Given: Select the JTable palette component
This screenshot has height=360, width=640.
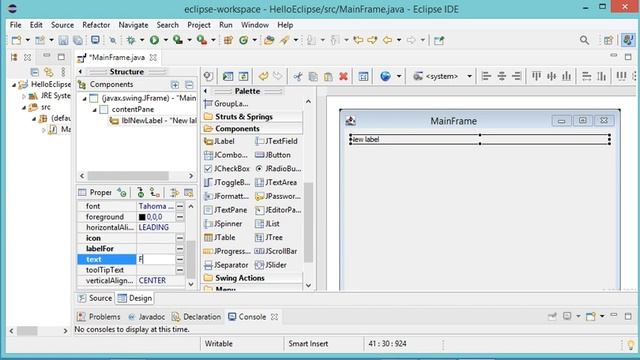Looking at the screenshot, I should pyautogui.click(x=220, y=238).
